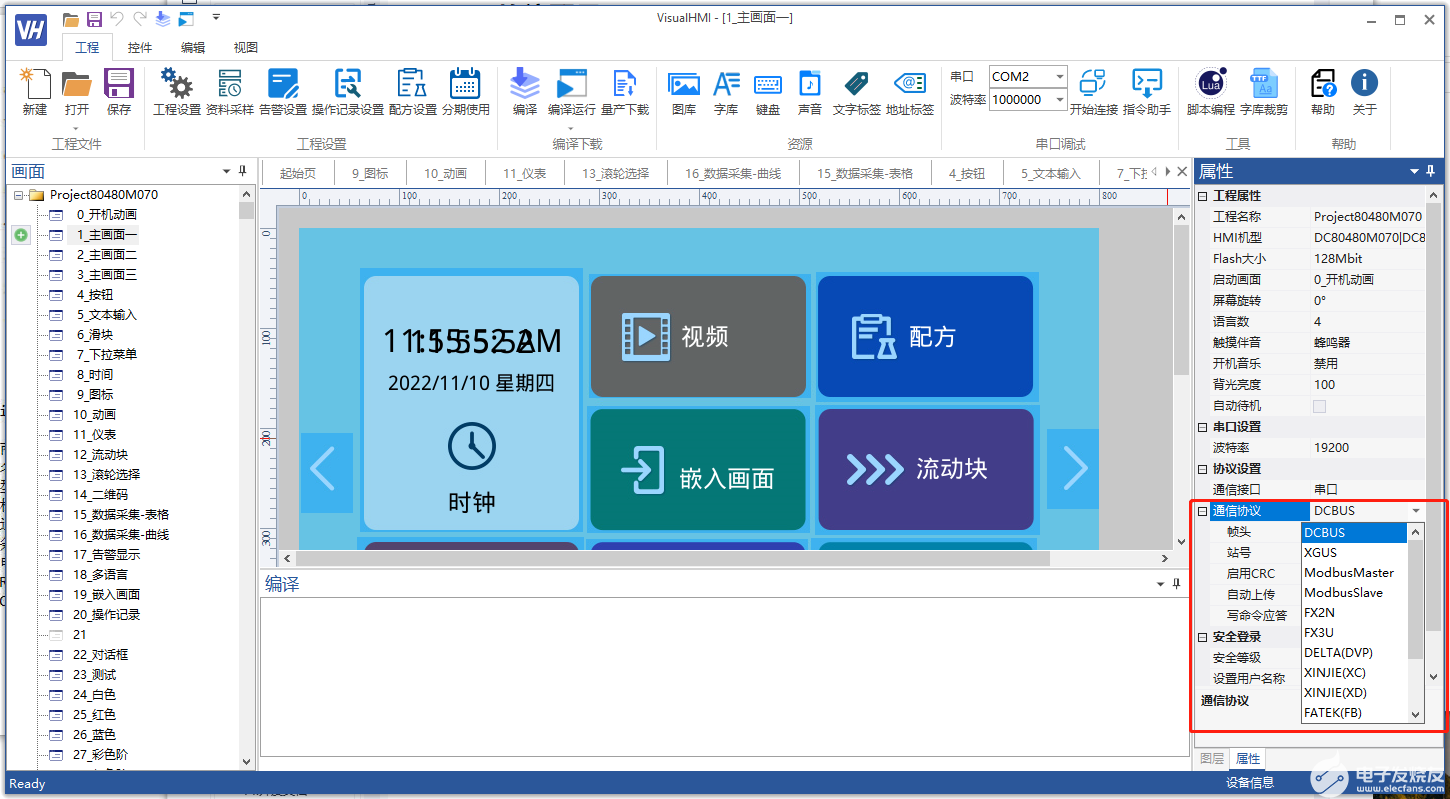Open the 字库 font library

726,92
